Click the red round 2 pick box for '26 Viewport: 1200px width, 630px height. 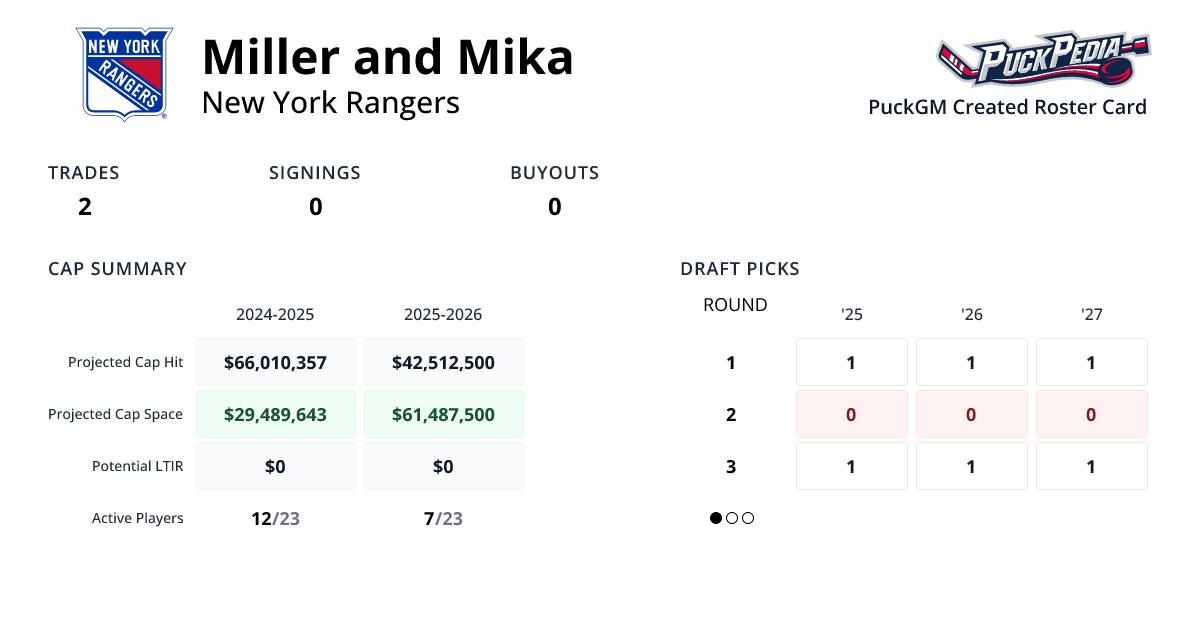tap(971, 414)
